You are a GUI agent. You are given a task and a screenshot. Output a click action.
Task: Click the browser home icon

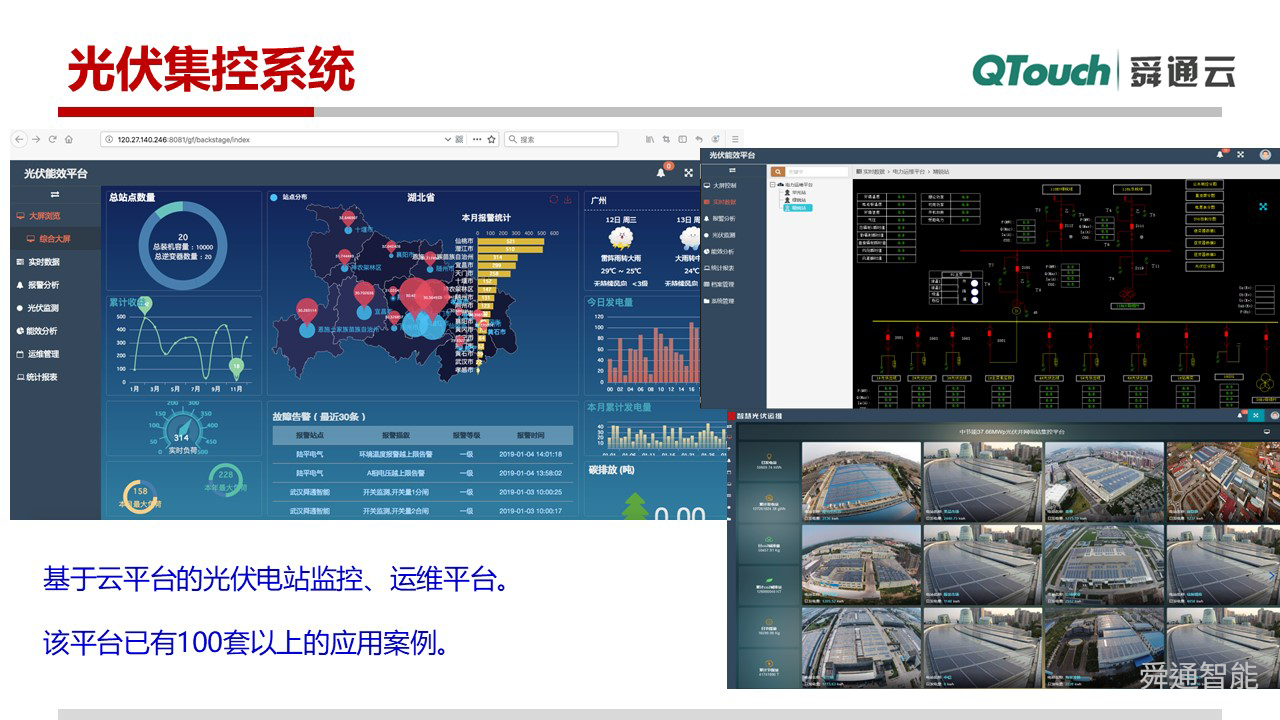tap(69, 139)
